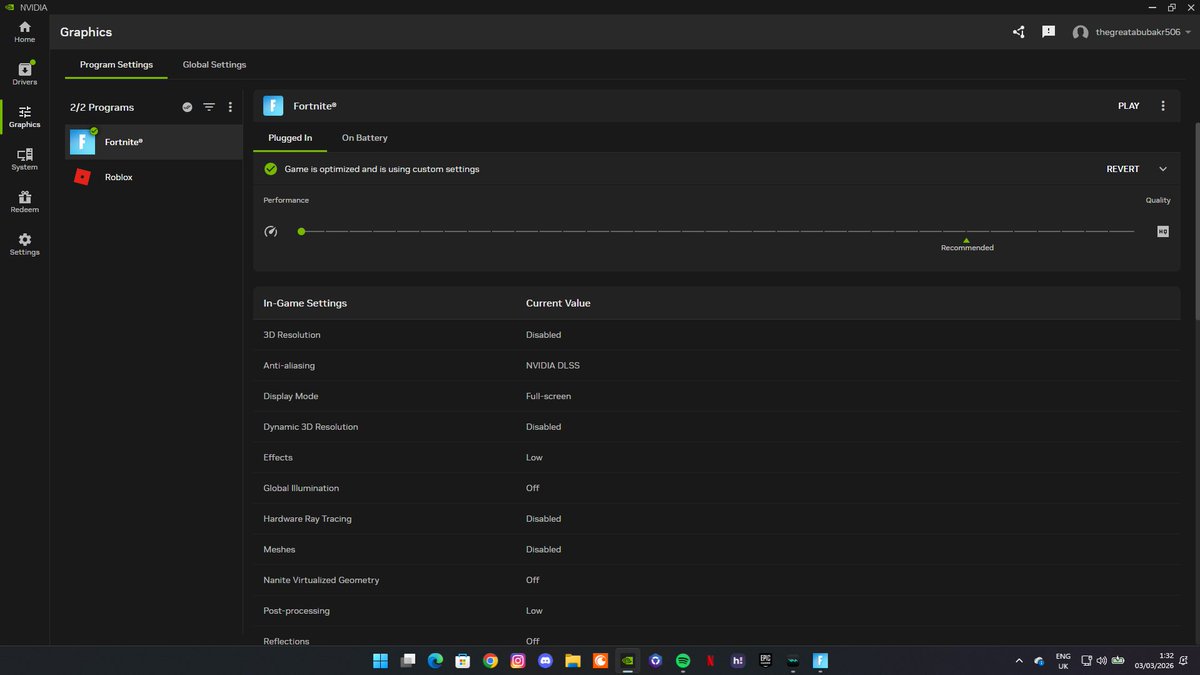Click the share icon in the top bar

coord(1018,32)
